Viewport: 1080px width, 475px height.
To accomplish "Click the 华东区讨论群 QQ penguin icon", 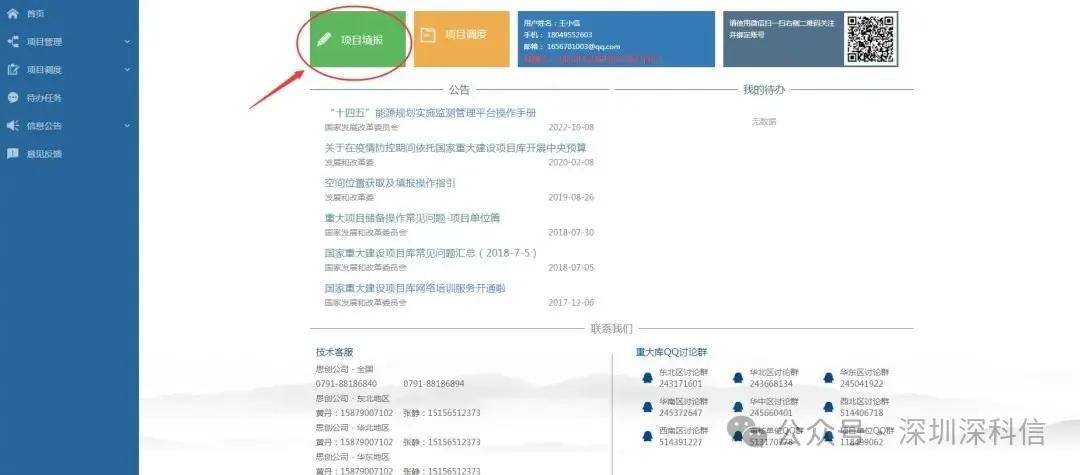I will tap(828, 377).
